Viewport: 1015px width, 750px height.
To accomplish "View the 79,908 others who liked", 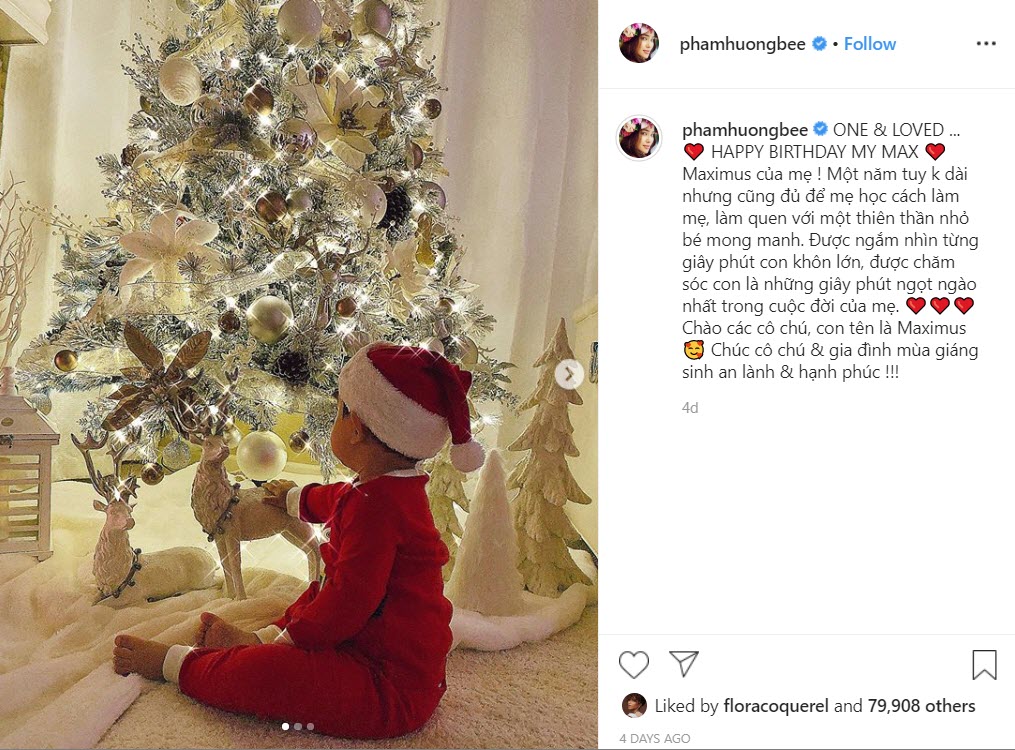I will [x=921, y=706].
